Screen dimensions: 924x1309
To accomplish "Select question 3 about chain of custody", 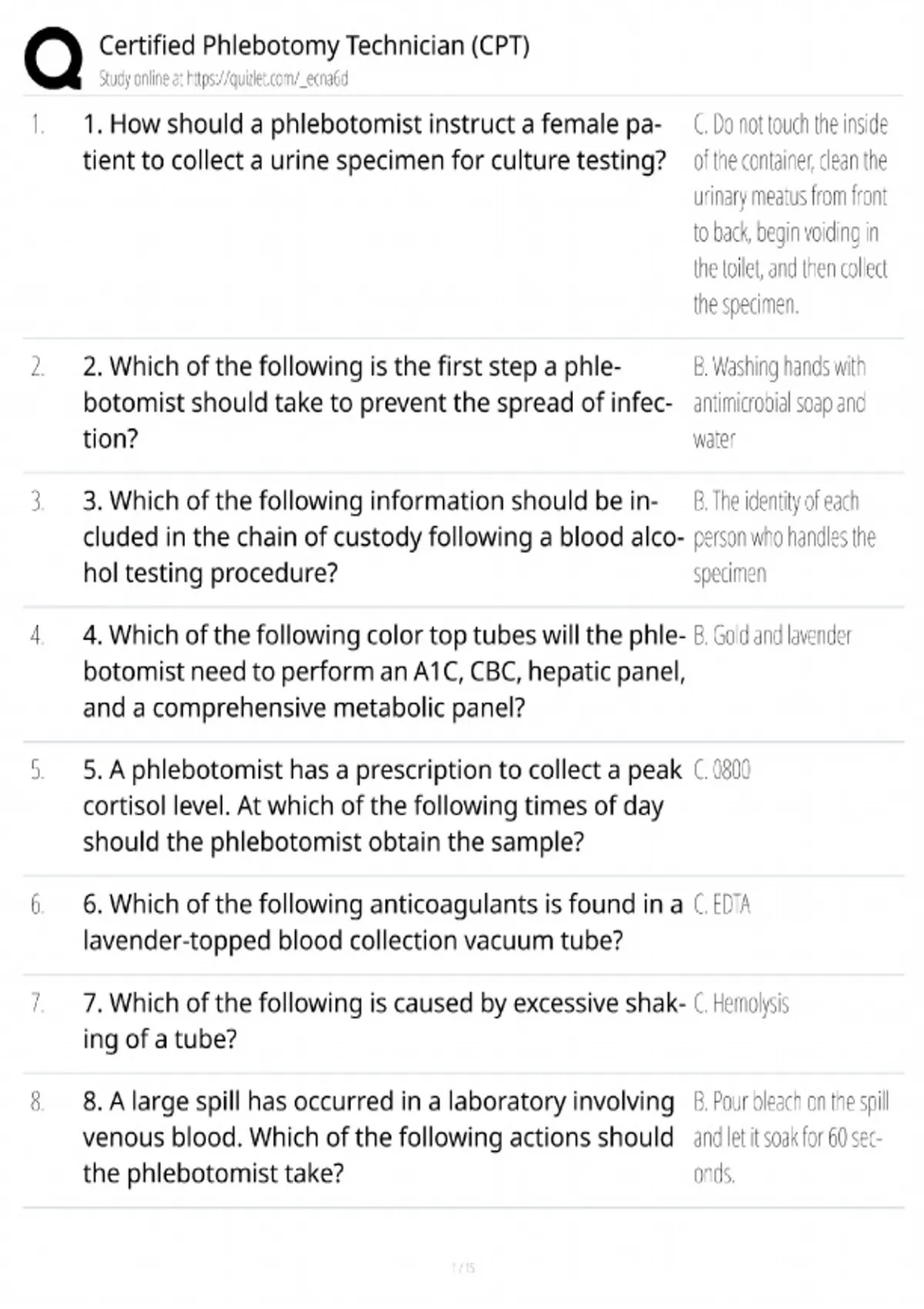I will [382, 537].
